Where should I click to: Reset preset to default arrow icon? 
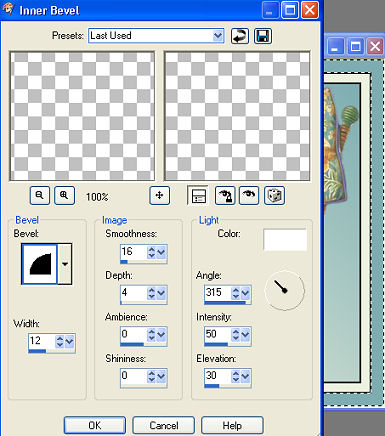pos(240,36)
